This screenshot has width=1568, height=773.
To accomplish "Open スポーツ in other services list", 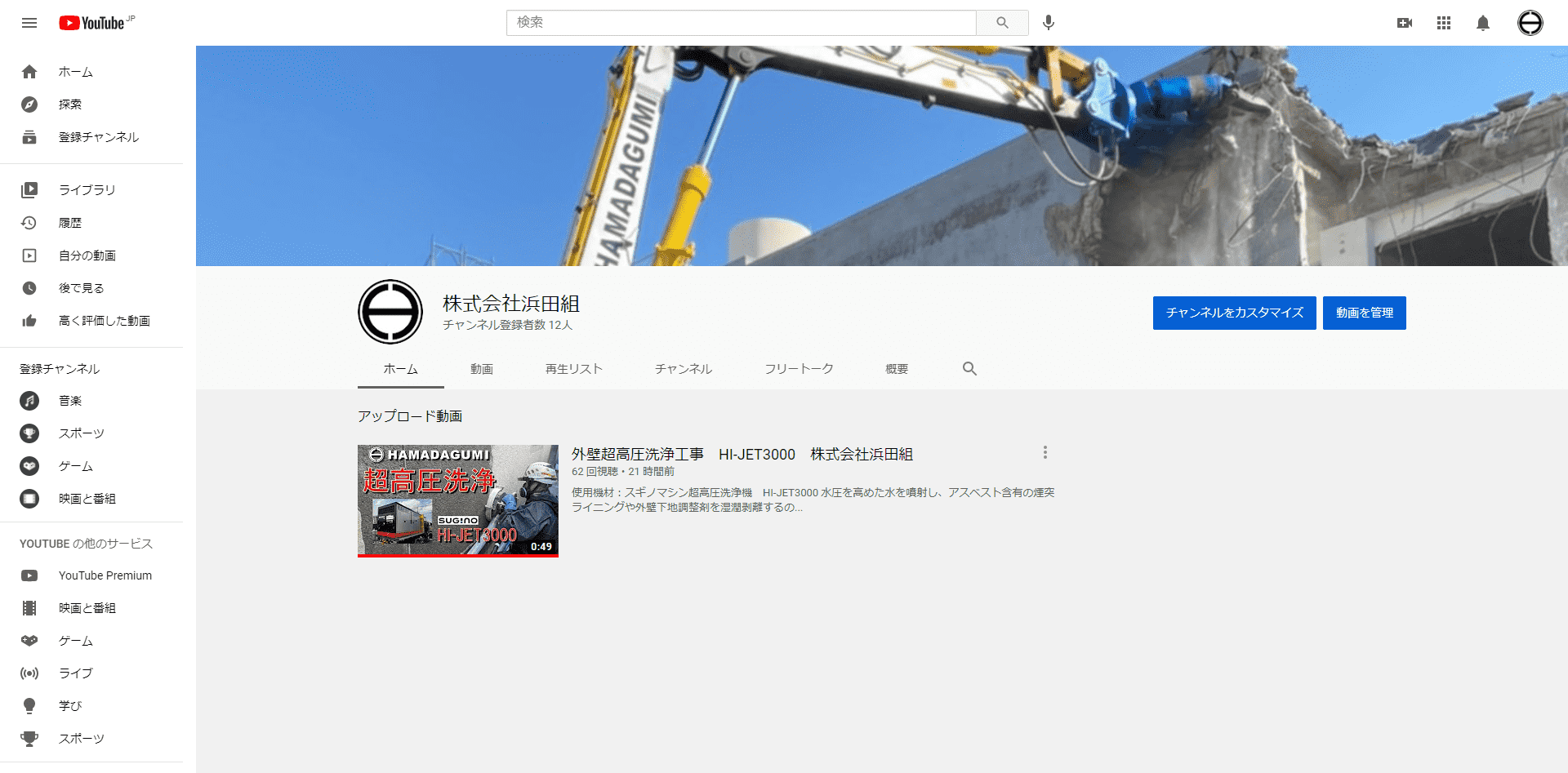I will (91, 739).
